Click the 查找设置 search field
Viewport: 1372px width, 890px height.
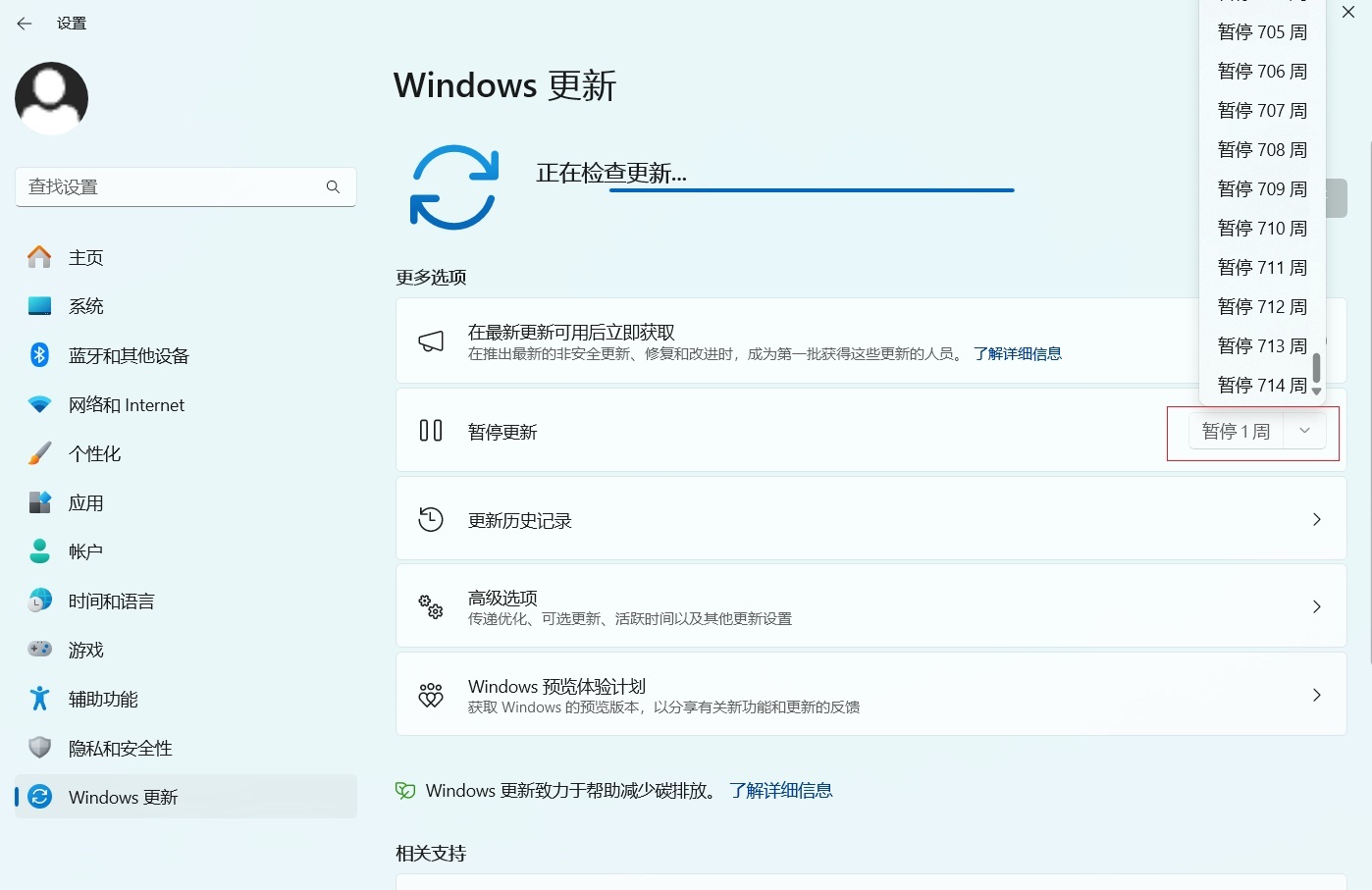pyautogui.click(x=185, y=186)
